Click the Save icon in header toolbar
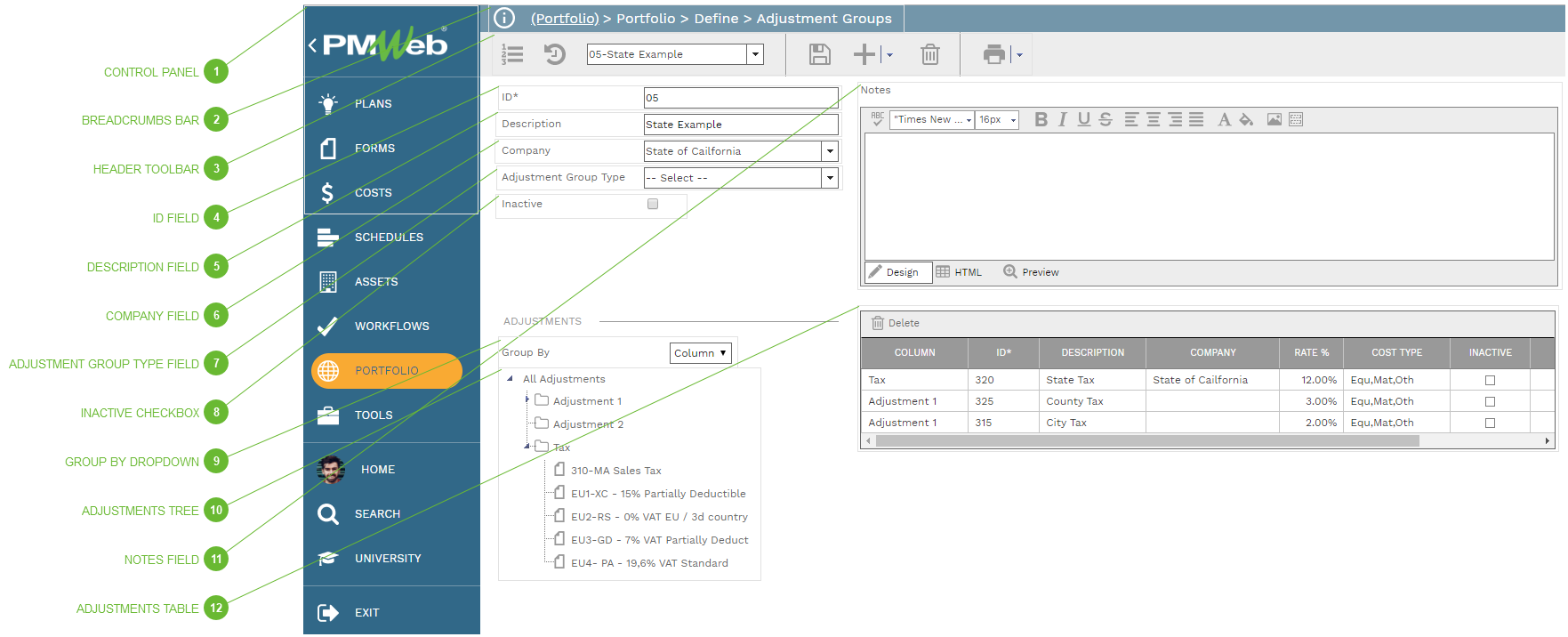The image size is (1568, 637). coord(819,55)
